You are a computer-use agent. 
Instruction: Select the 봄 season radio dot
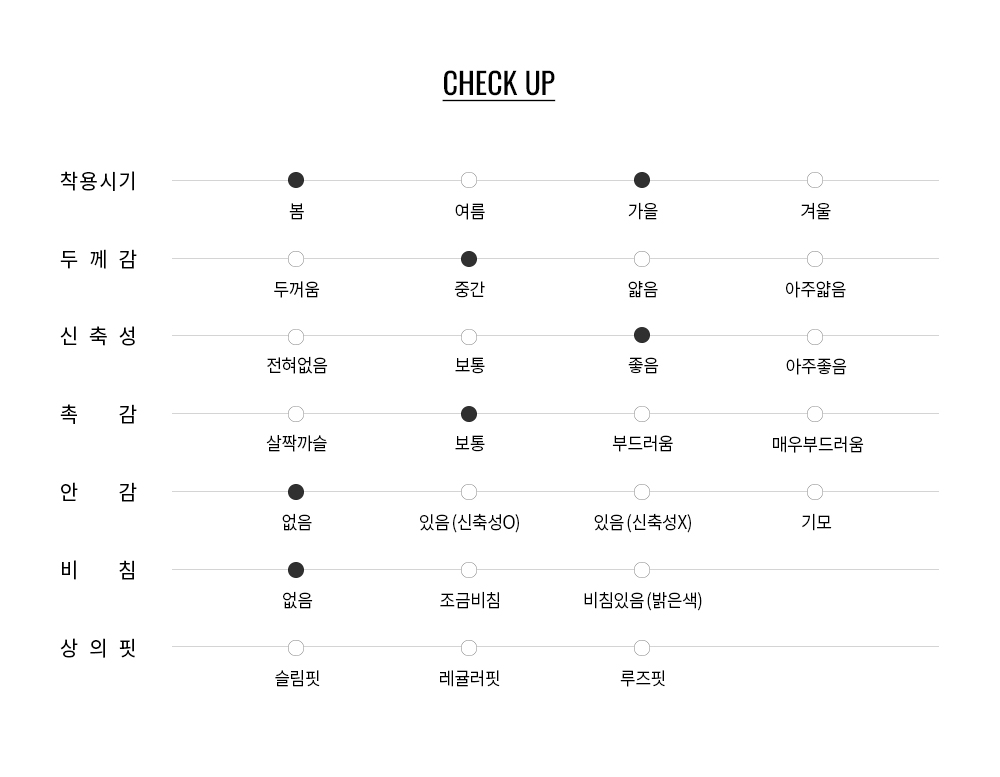(x=296, y=180)
